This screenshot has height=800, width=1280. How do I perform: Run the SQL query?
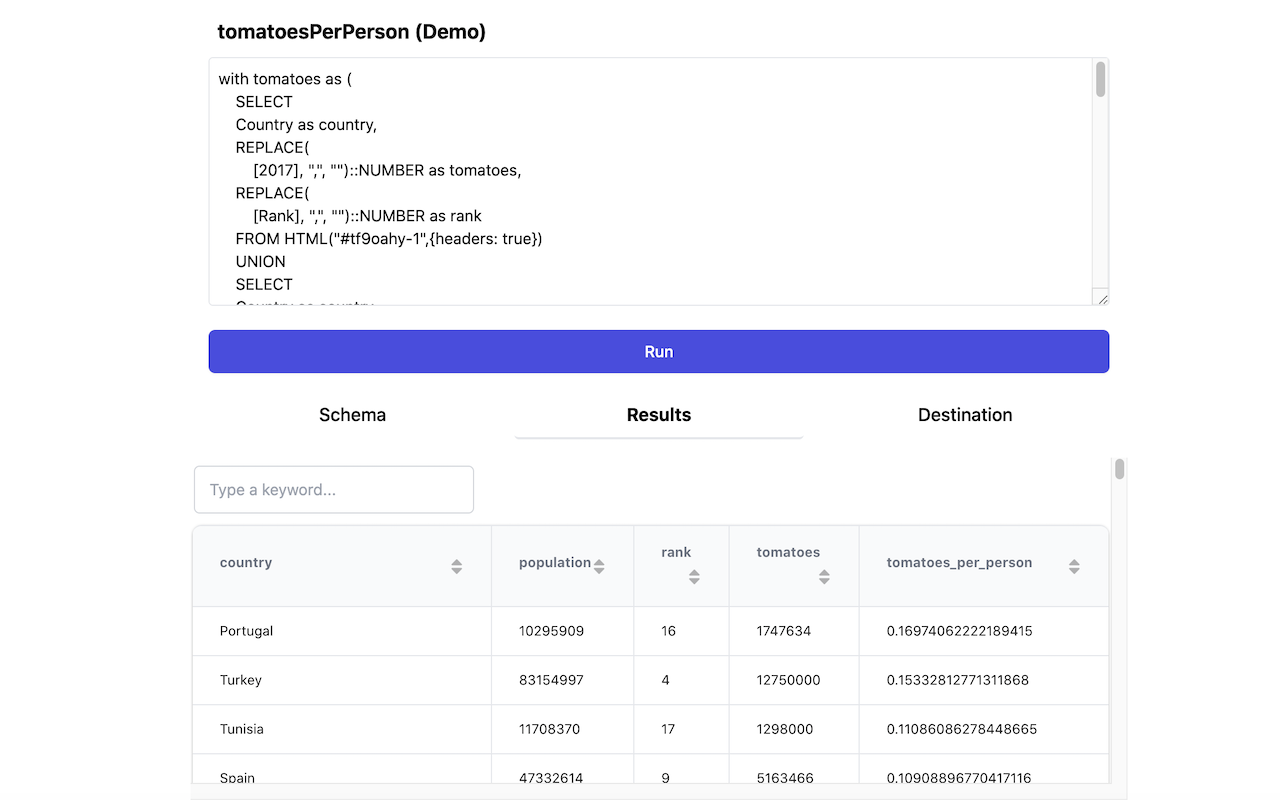(658, 352)
